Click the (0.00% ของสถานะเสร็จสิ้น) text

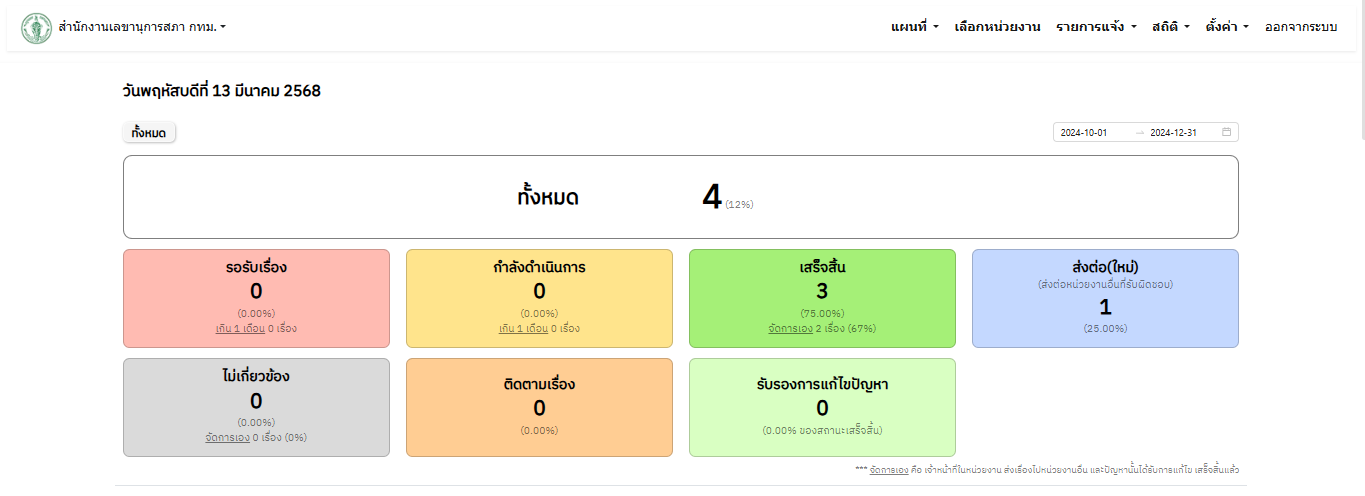tap(822, 431)
